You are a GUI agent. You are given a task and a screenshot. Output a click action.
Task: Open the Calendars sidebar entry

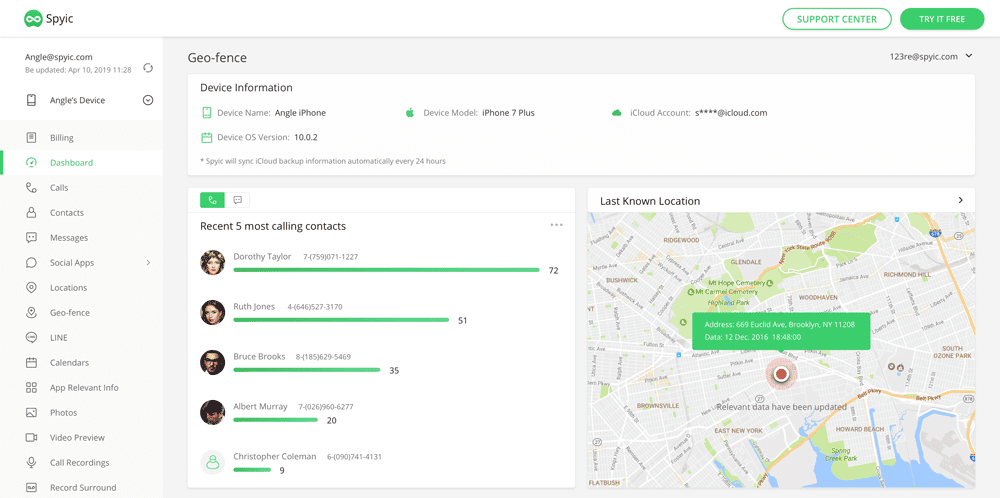69,363
